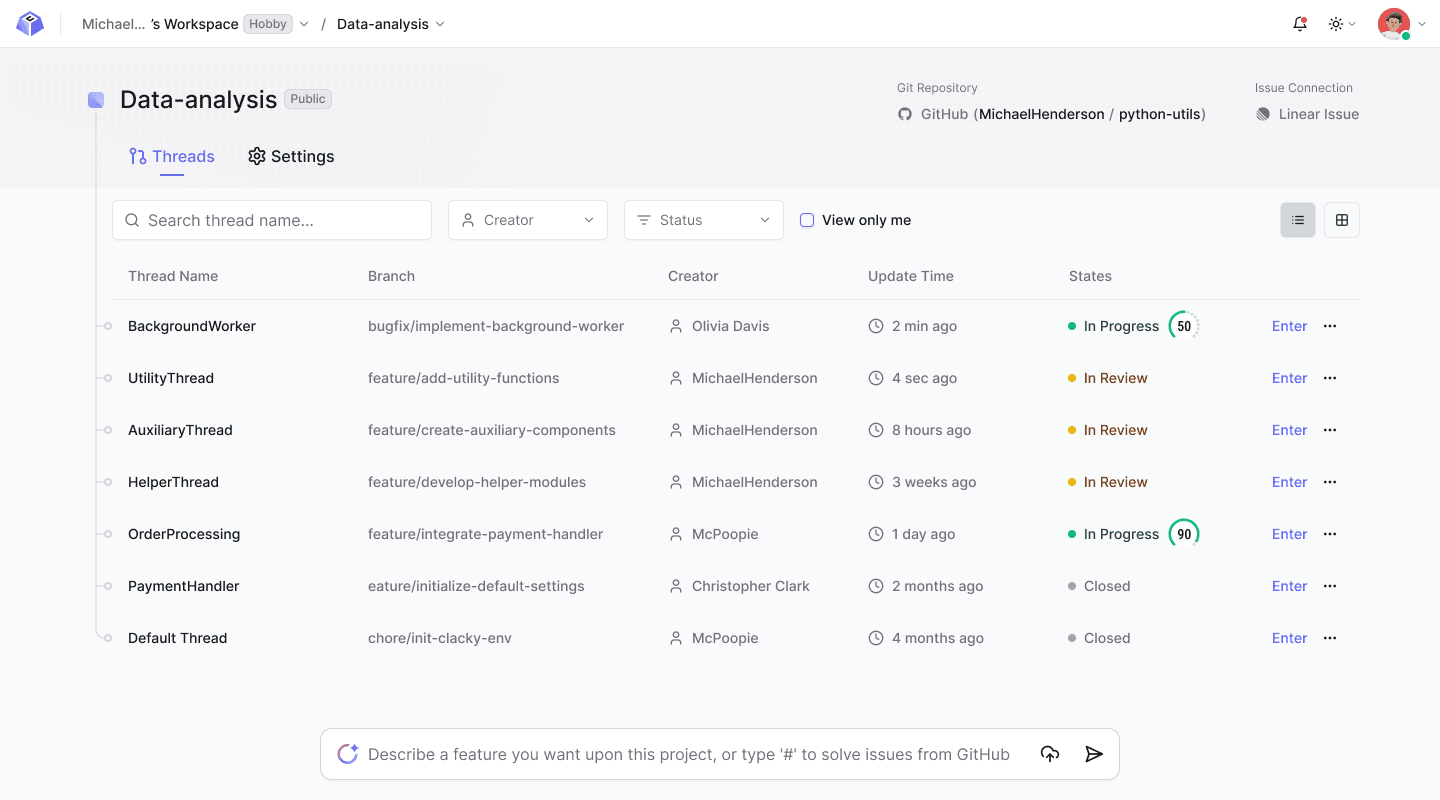Click the 90 progress ring on OrderProcessing
Viewport: 1440px width, 800px height.
[x=1184, y=534]
